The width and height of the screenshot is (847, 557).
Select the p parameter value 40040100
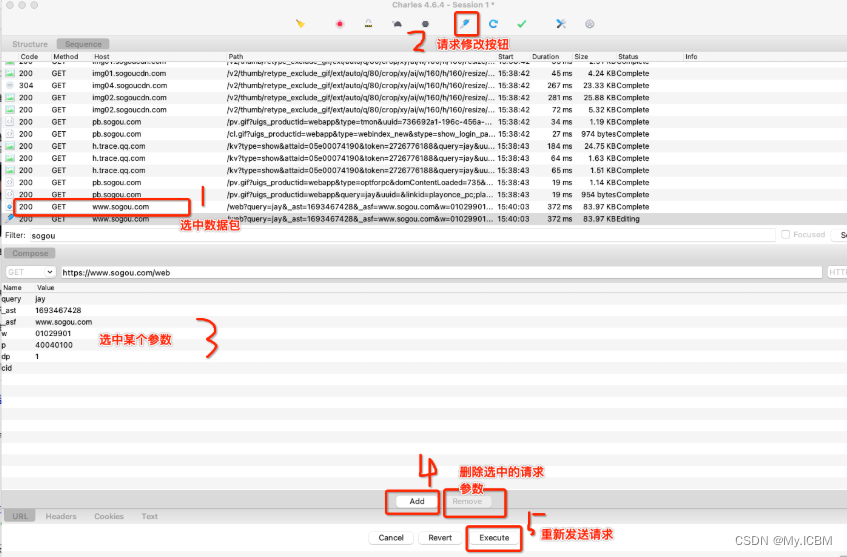53,345
